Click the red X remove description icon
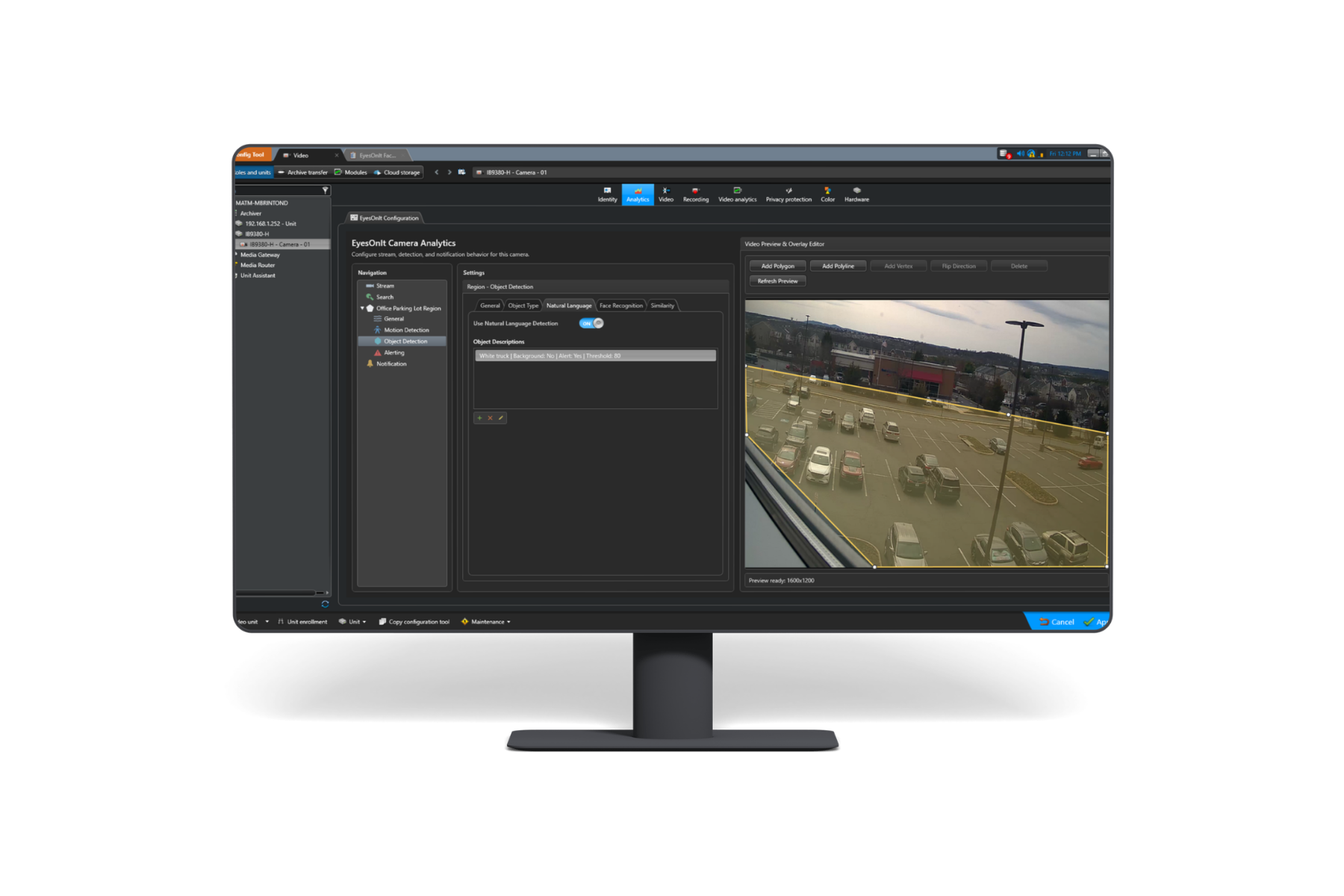Screen dimensions: 1344x896 (490, 418)
